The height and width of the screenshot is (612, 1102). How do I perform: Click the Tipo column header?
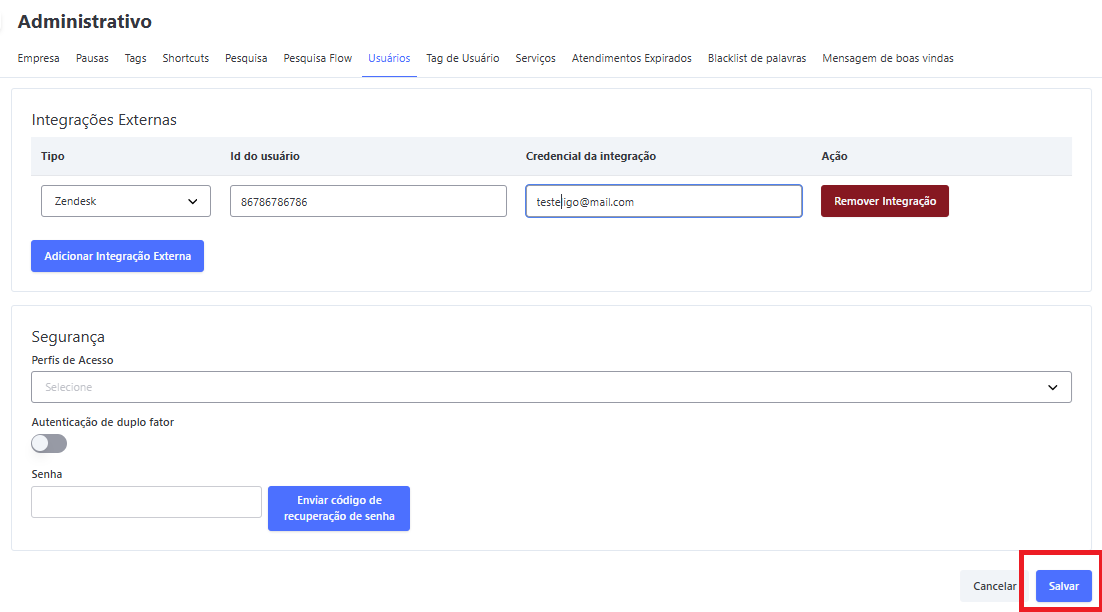click(x=53, y=156)
